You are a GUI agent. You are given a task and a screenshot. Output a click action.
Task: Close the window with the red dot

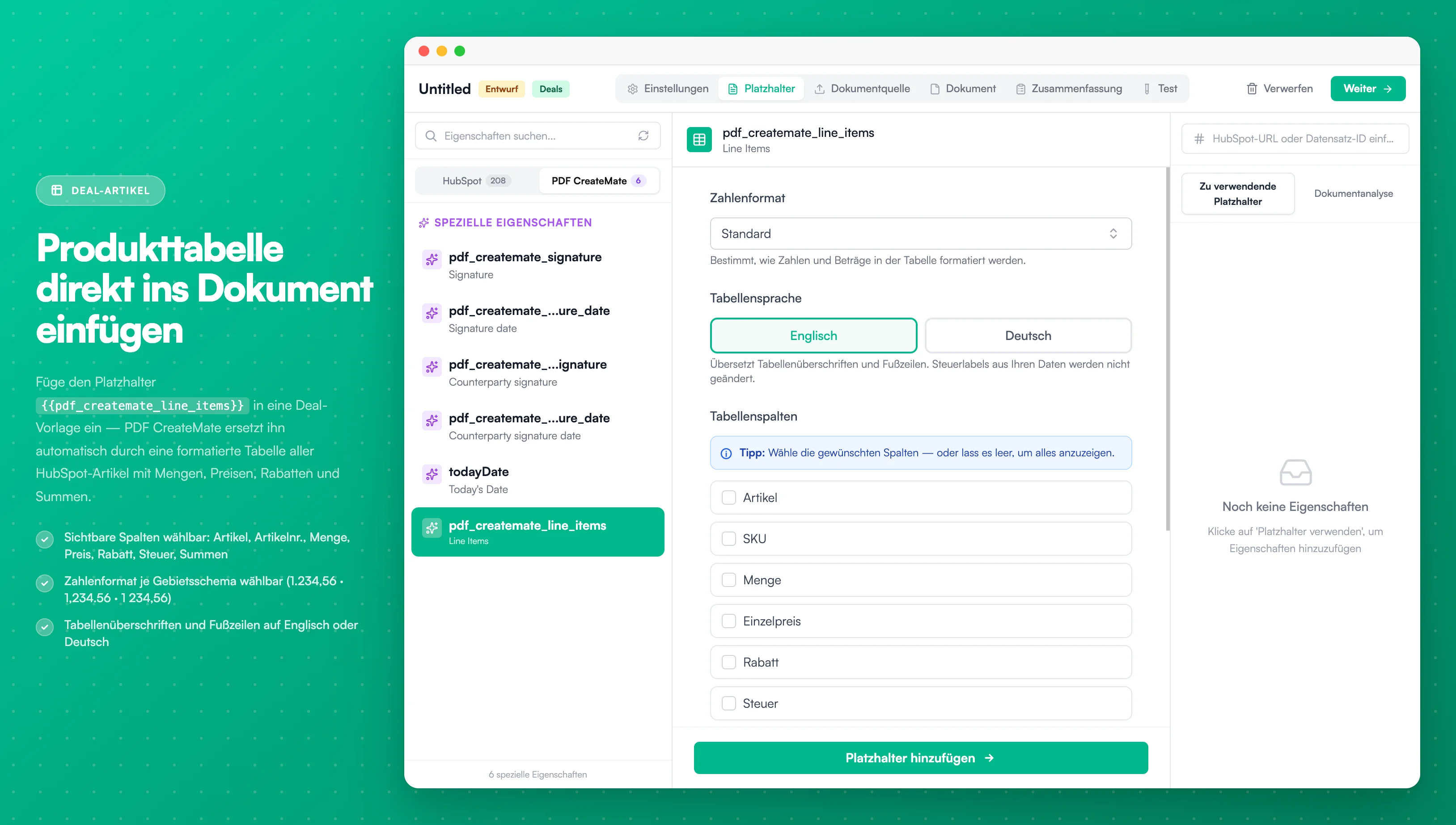click(x=423, y=51)
